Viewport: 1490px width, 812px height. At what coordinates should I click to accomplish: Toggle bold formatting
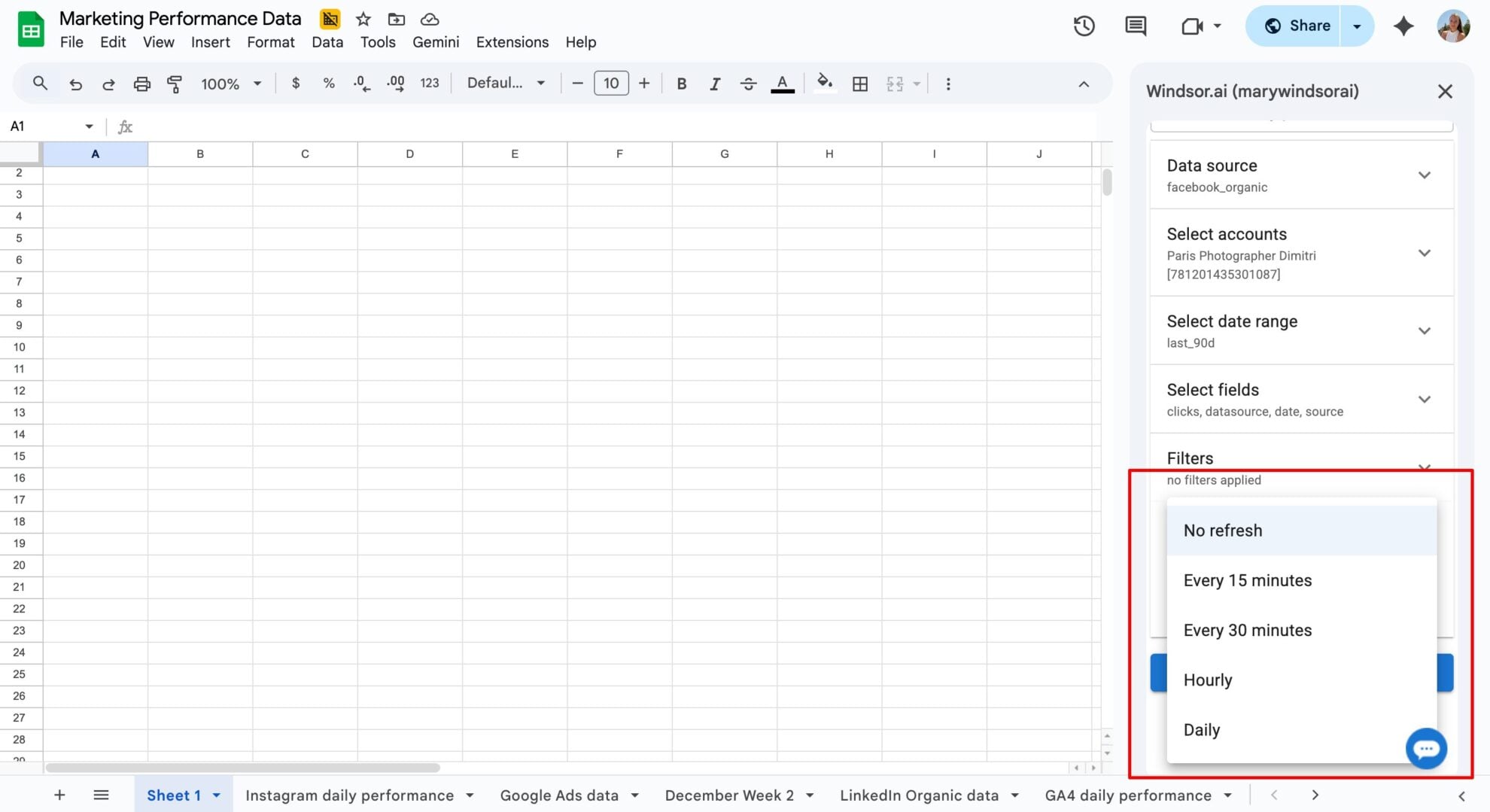(x=682, y=84)
